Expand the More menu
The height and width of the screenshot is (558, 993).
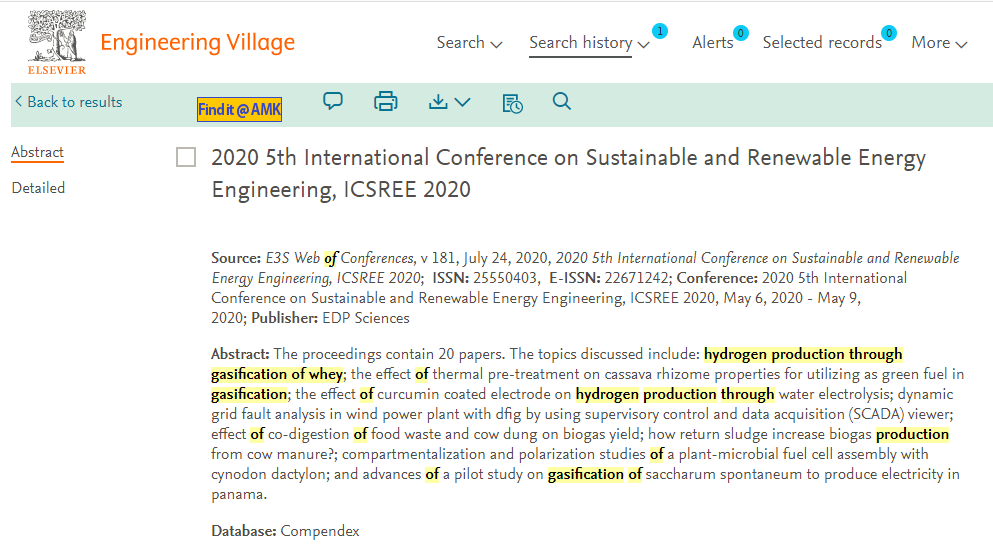pos(939,42)
